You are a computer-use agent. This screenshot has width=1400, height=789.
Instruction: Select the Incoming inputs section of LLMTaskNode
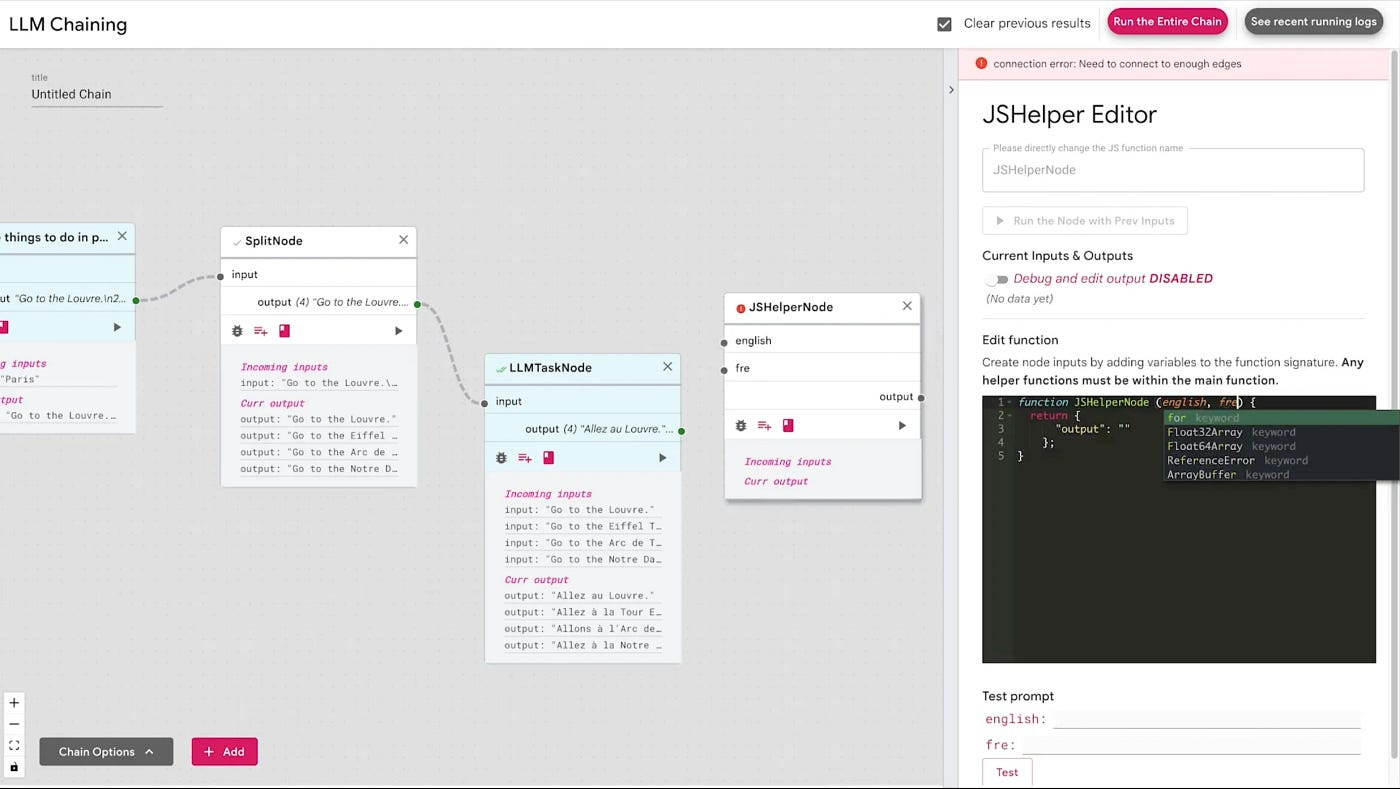[x=548, y=493]
